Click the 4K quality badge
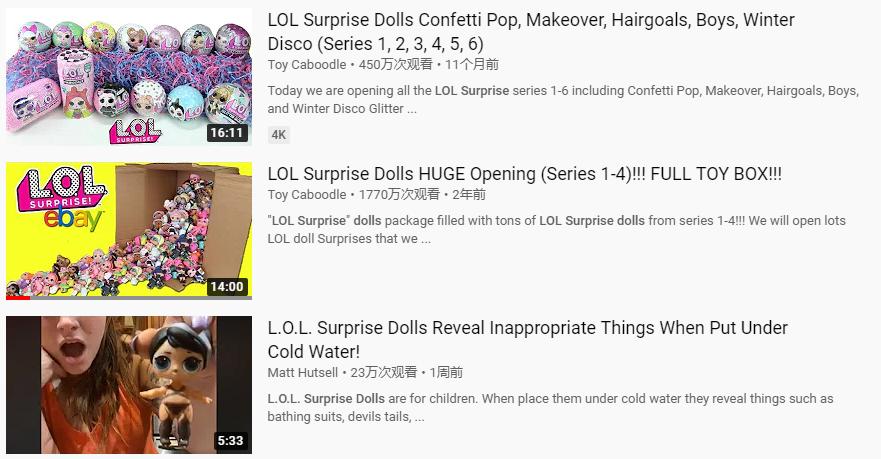 (x=279, y=135)
